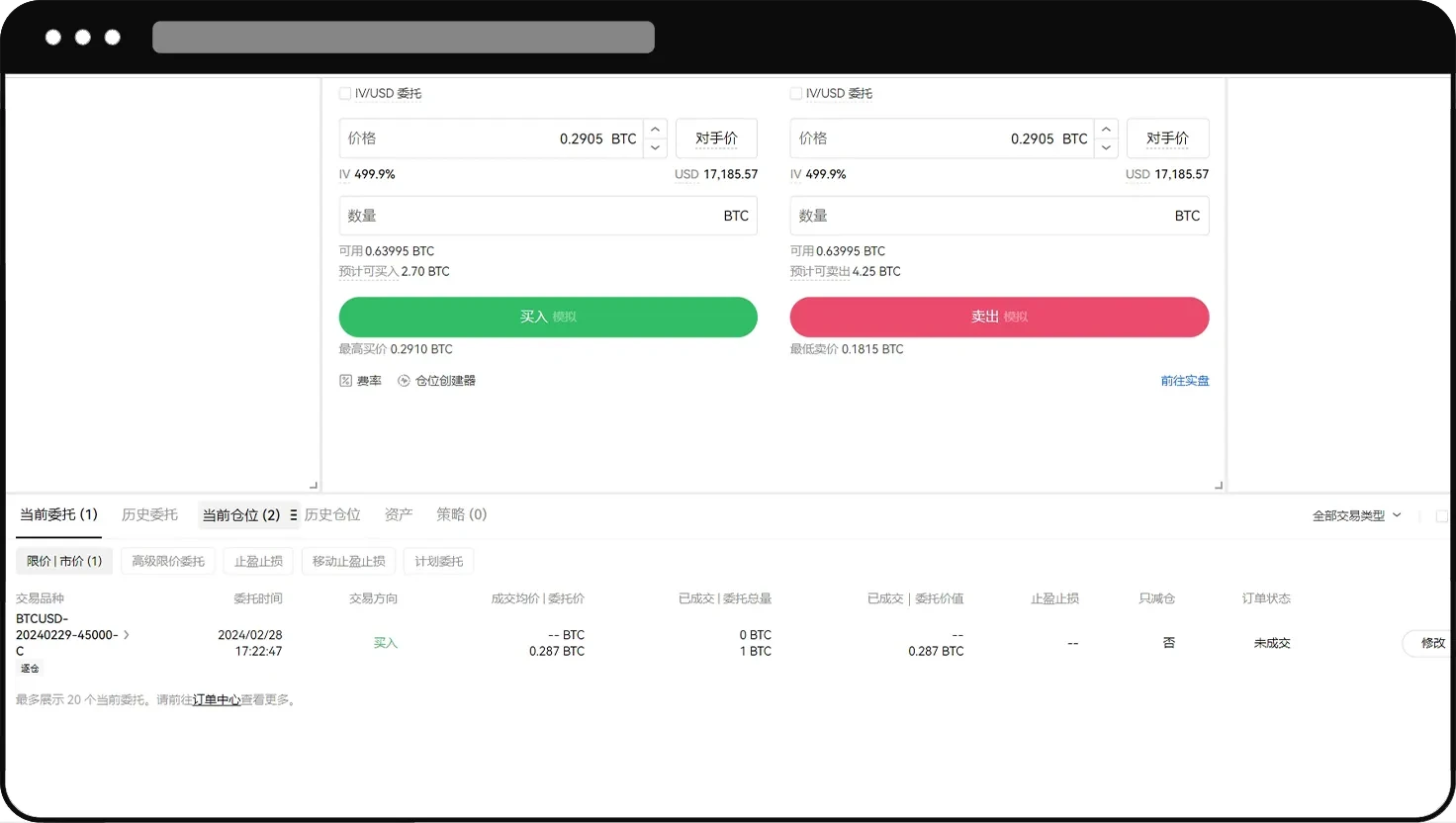Switch to the 历史委托 tab
The height and width of the screenshot is (823, 1456).
[149, 514]
